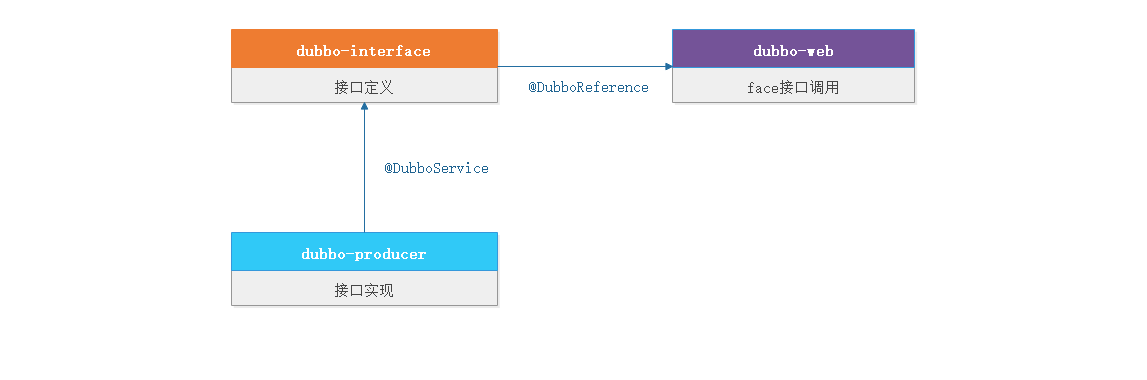Screen dimensions: 1147x380
Task: Click the orange dubbo-interface header
Action: pyautogui.click(x=364, y=49)
